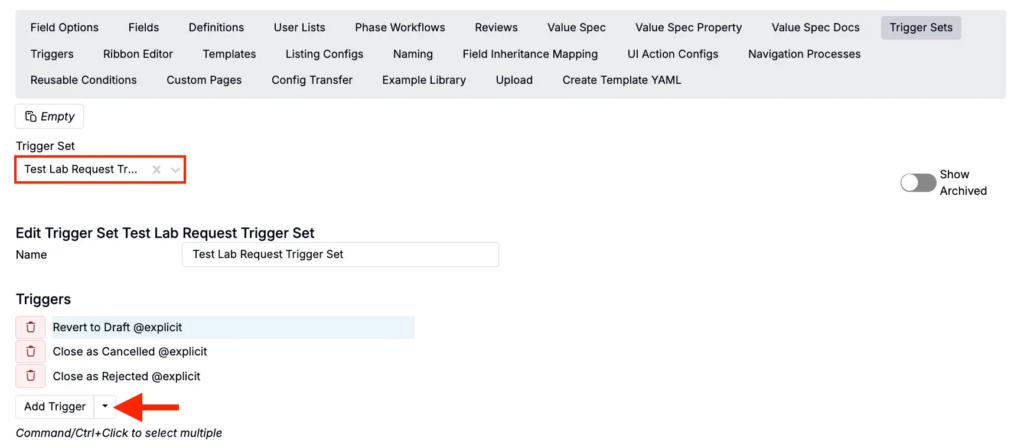
Task: Toggle Show Archived switch
Action: [x=918, y=182]
